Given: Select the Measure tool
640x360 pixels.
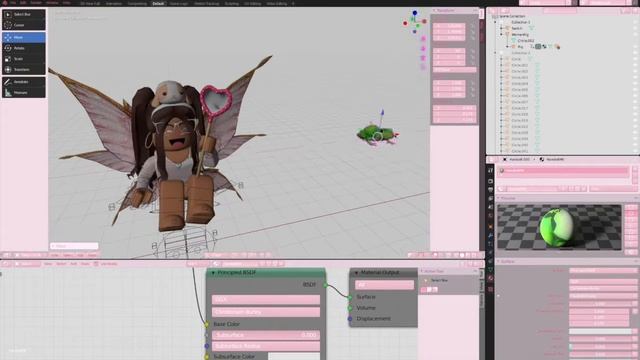Looking at the screenshot, I should (24, 93).
